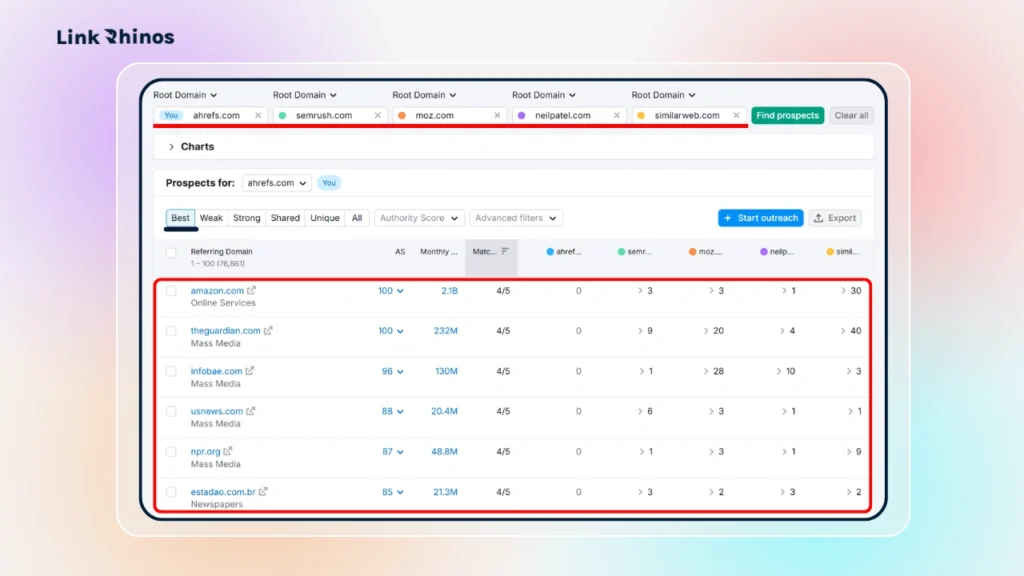Click monthly visits 2.1B for amazon.com
Screen dimensions: 1024x576
pyautogui.click(x=449, y=291)
